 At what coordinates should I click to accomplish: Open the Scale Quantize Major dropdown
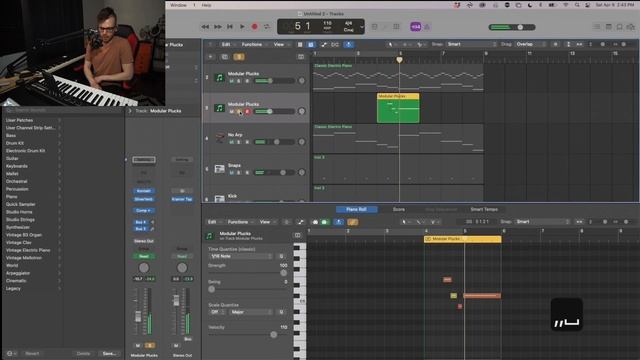[251, 312]
